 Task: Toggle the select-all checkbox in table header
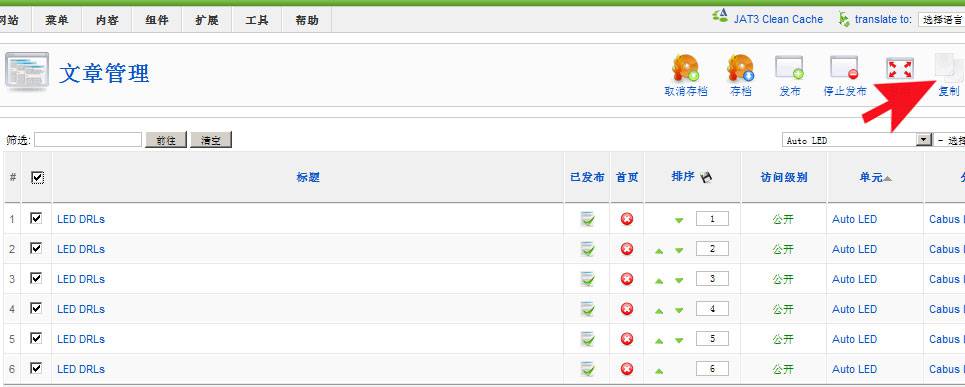(x=37, y=177)
